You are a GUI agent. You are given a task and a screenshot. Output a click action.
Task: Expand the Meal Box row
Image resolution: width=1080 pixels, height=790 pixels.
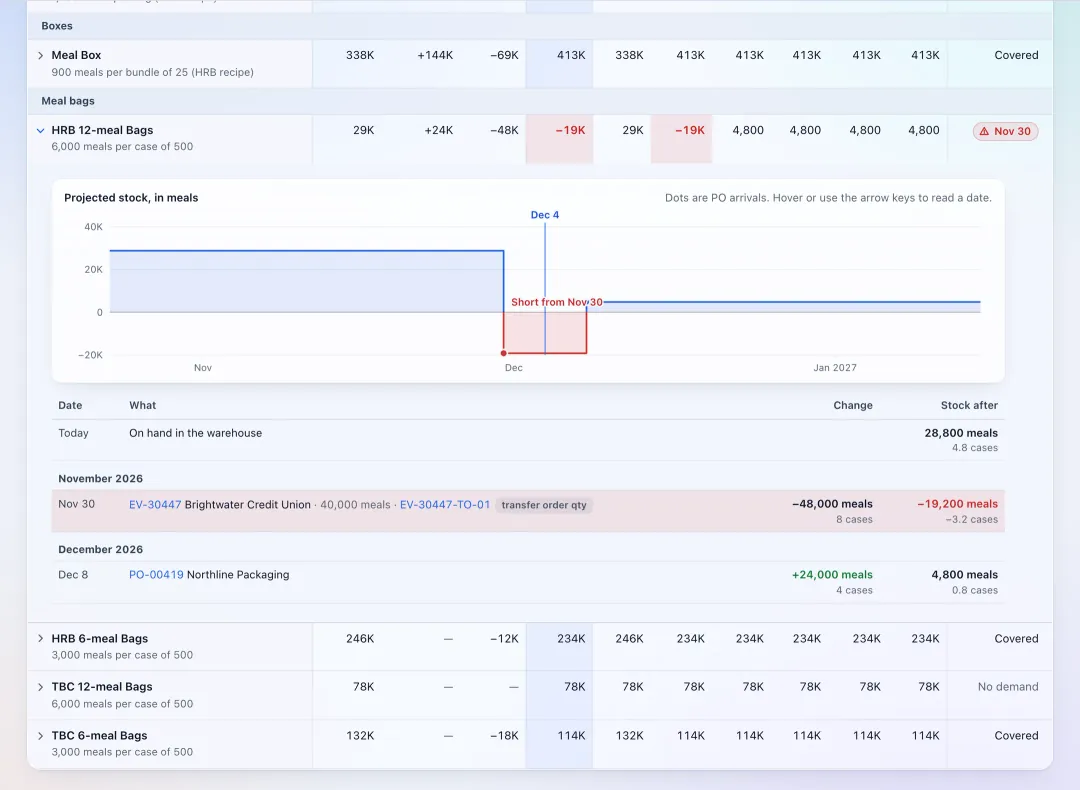[x=41, y=55]
